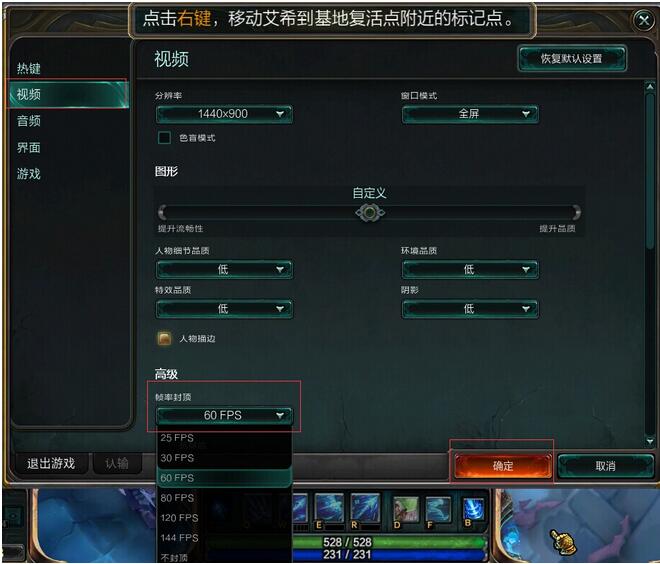
Task: Expand the 人物细节品质 dropdown
Action: (x=224, y=269)
